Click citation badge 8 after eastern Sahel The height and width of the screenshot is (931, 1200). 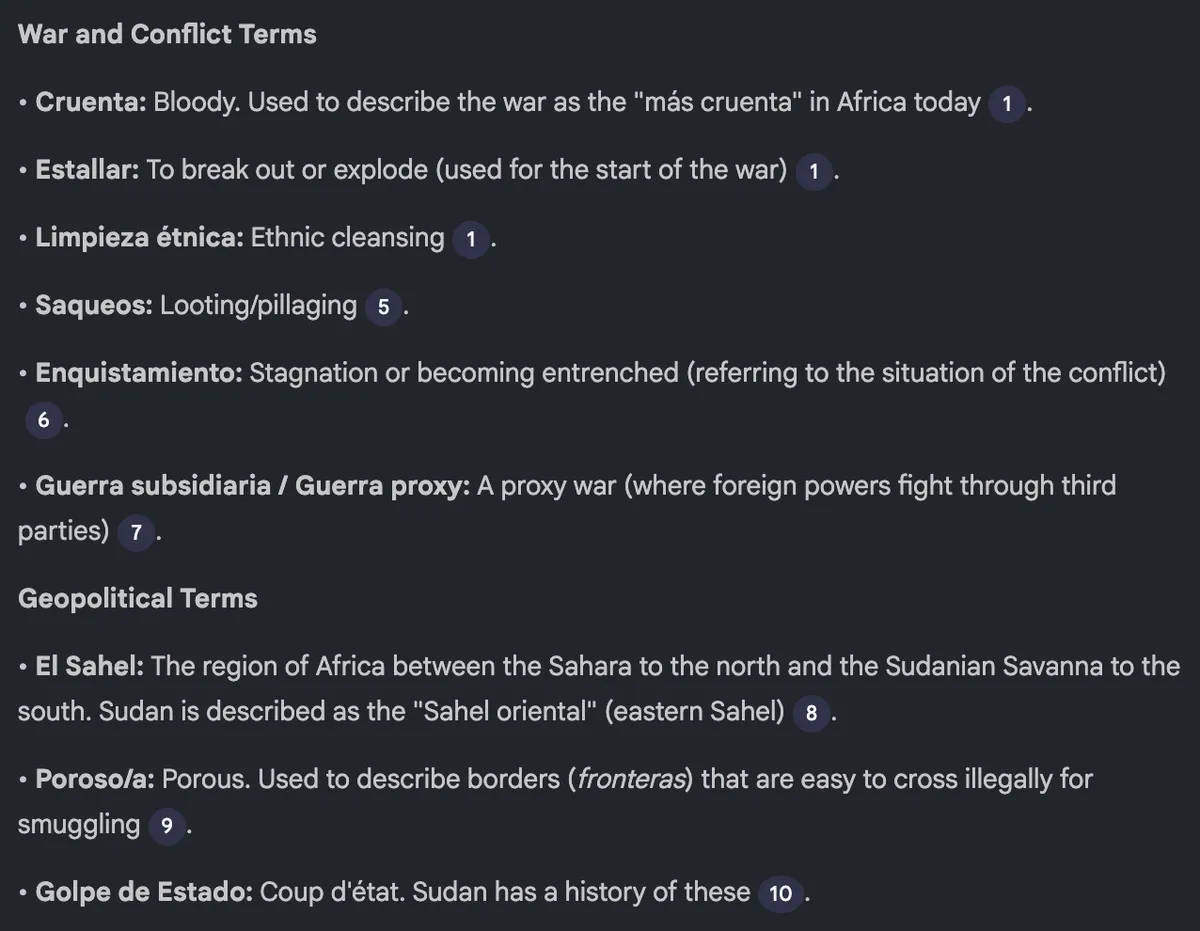pos(811,714)
